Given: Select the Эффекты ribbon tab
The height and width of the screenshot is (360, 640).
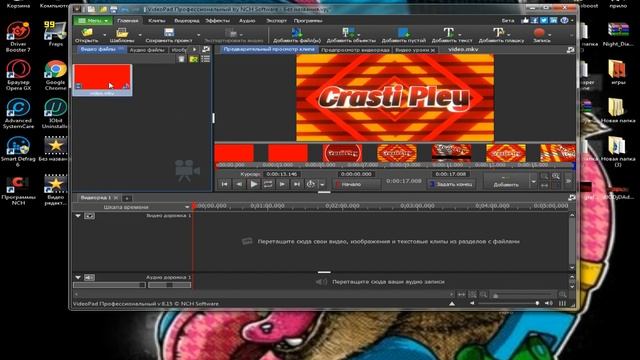Looking at the screenshot, I should [x=218, y=20].
